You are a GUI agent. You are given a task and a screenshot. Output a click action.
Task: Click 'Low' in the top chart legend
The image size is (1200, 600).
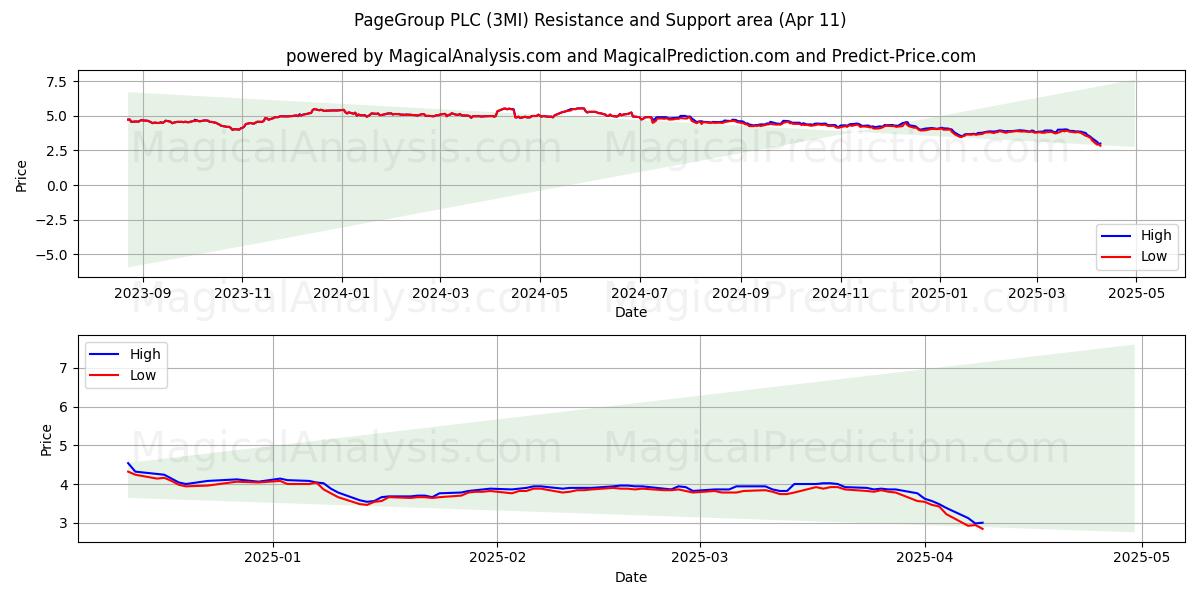1154,256
